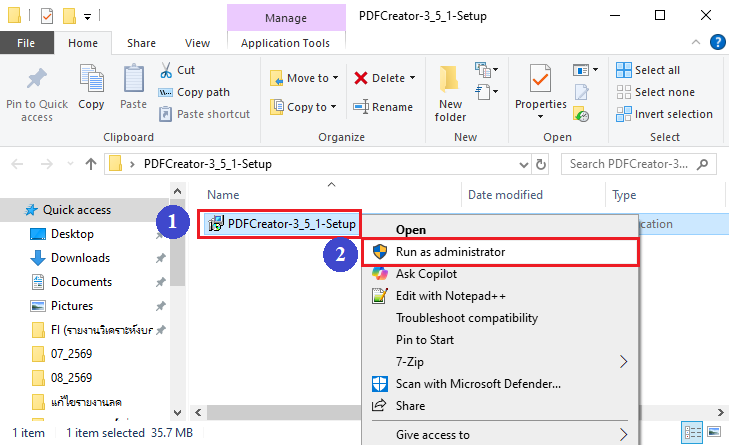Viewport: 729px width, 445px height.
Task: Click Cut in the ribbon
Action: (178, 70)
